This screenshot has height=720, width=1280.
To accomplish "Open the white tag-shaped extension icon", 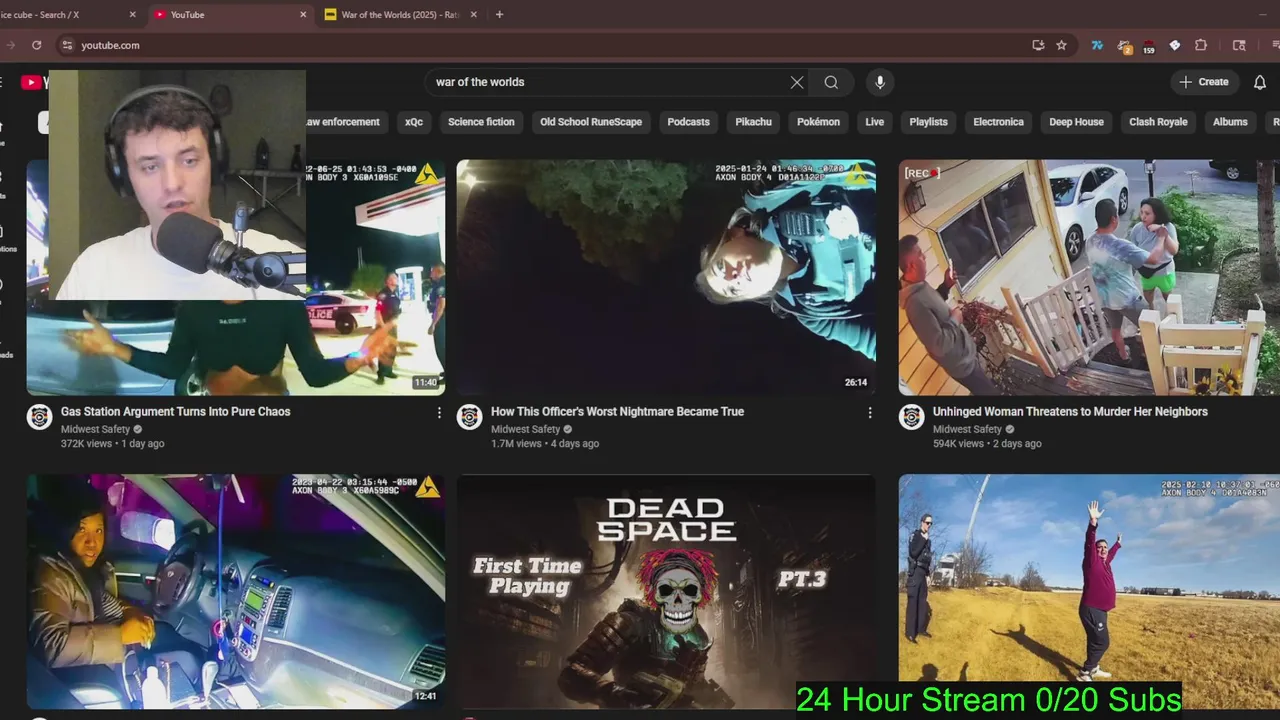I will [x=1175, y=45].
